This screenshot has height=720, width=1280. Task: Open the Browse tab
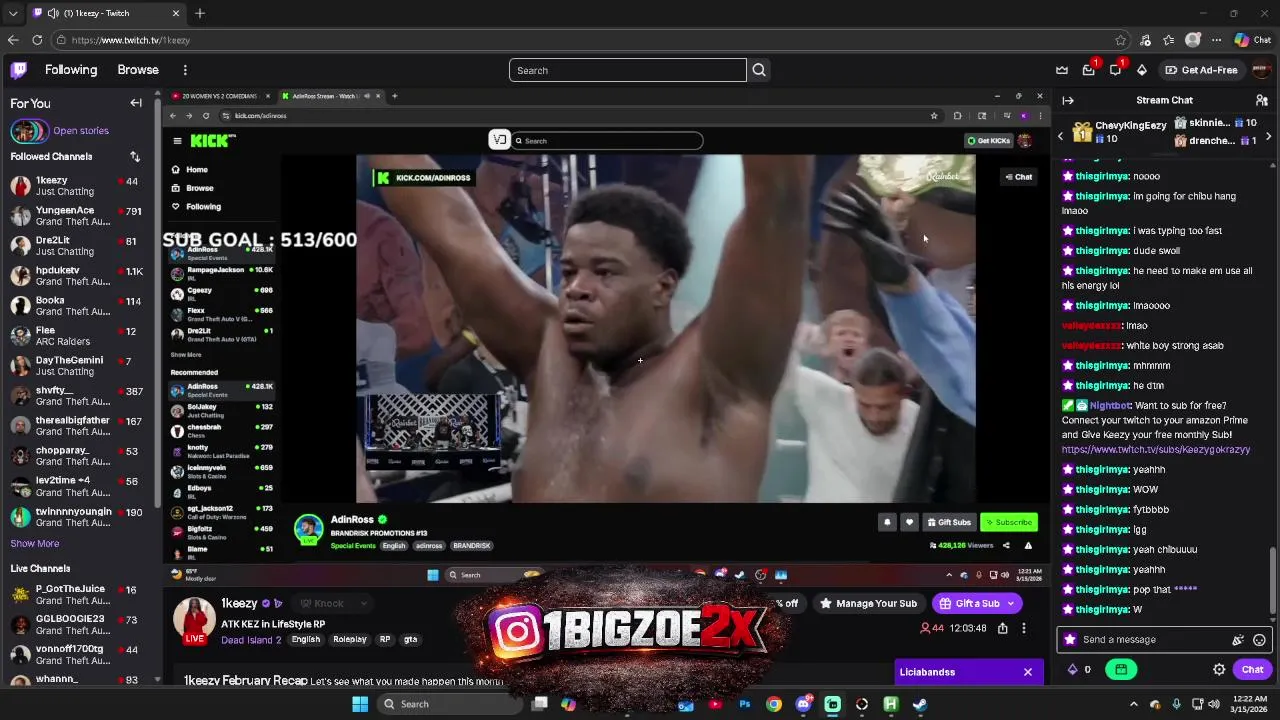tap(138, 70)
